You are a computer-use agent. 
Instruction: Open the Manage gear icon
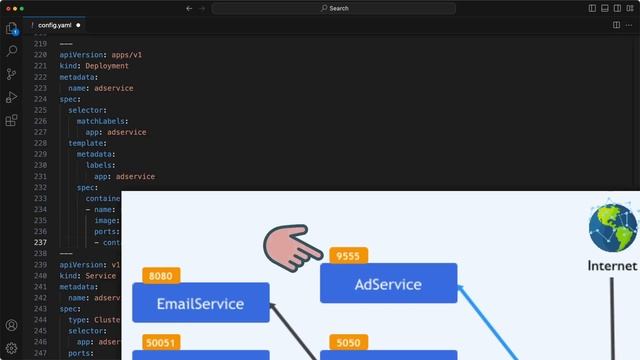11,348
